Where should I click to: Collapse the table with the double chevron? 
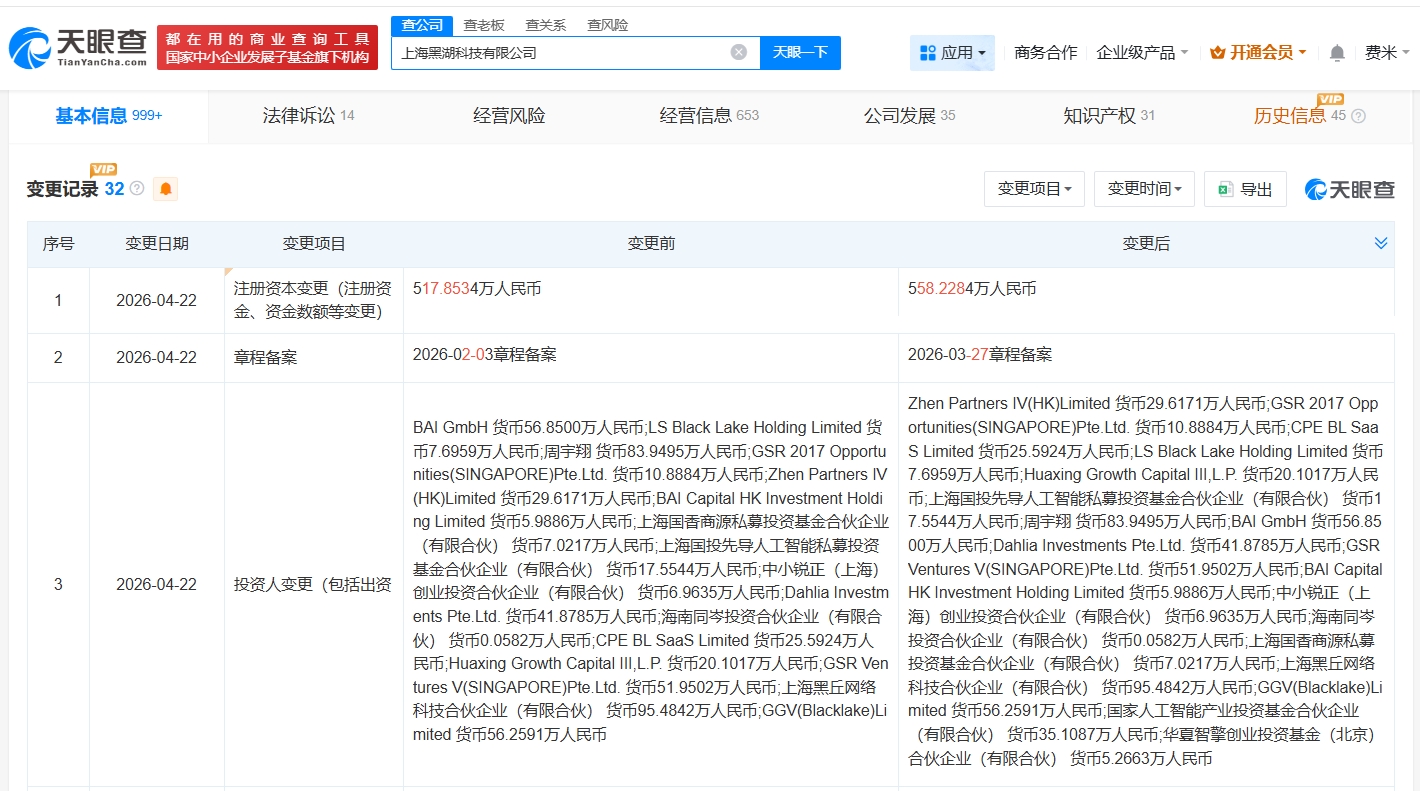[1381, 242]
